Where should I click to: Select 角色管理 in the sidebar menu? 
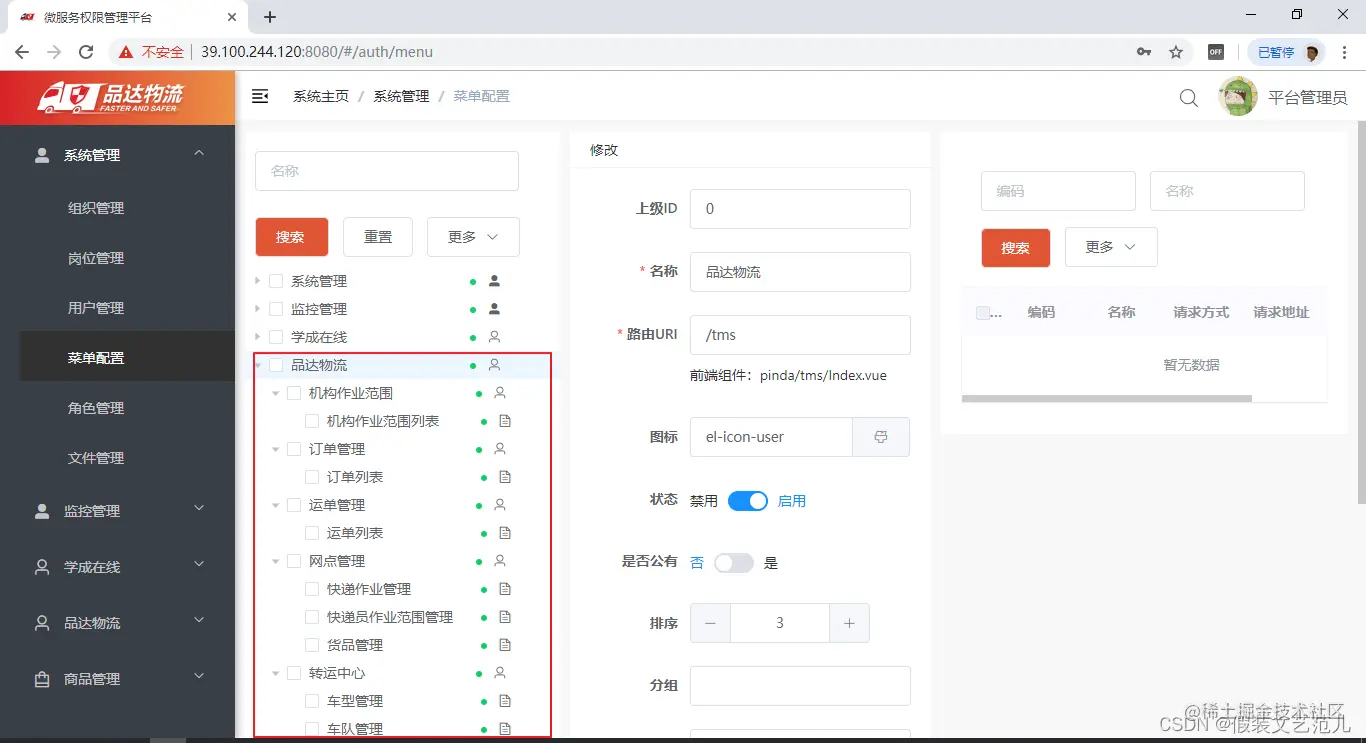96,407
